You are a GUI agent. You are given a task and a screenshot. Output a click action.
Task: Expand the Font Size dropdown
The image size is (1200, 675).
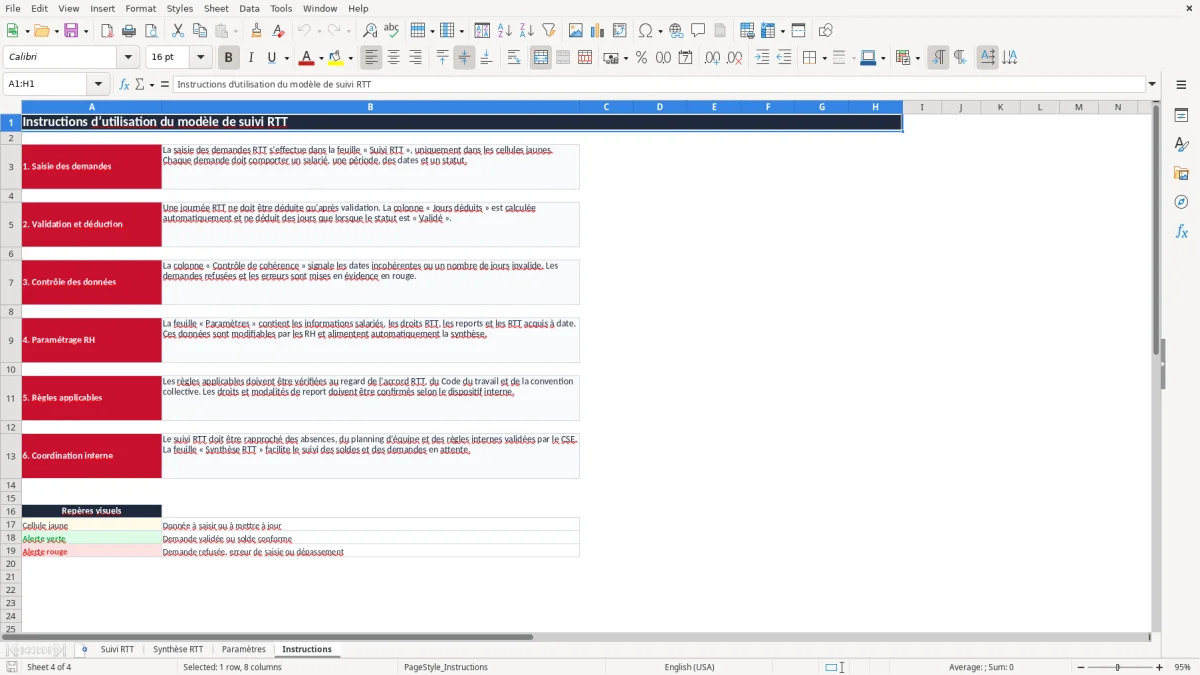point(201,58)
